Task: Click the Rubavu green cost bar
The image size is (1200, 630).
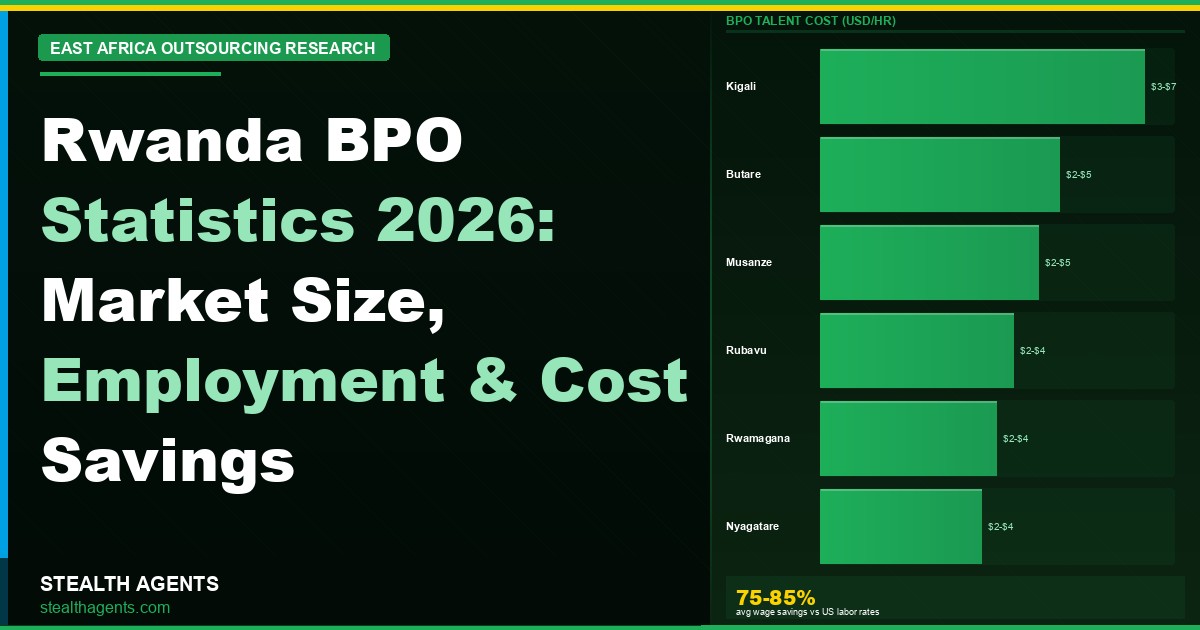Action: click(x=917, y=350)
